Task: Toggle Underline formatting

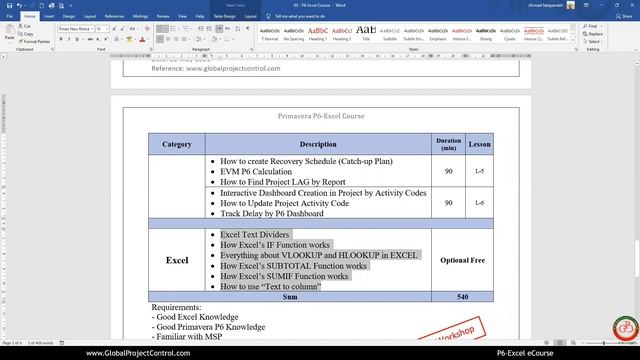Action: [x=77, y=39]
